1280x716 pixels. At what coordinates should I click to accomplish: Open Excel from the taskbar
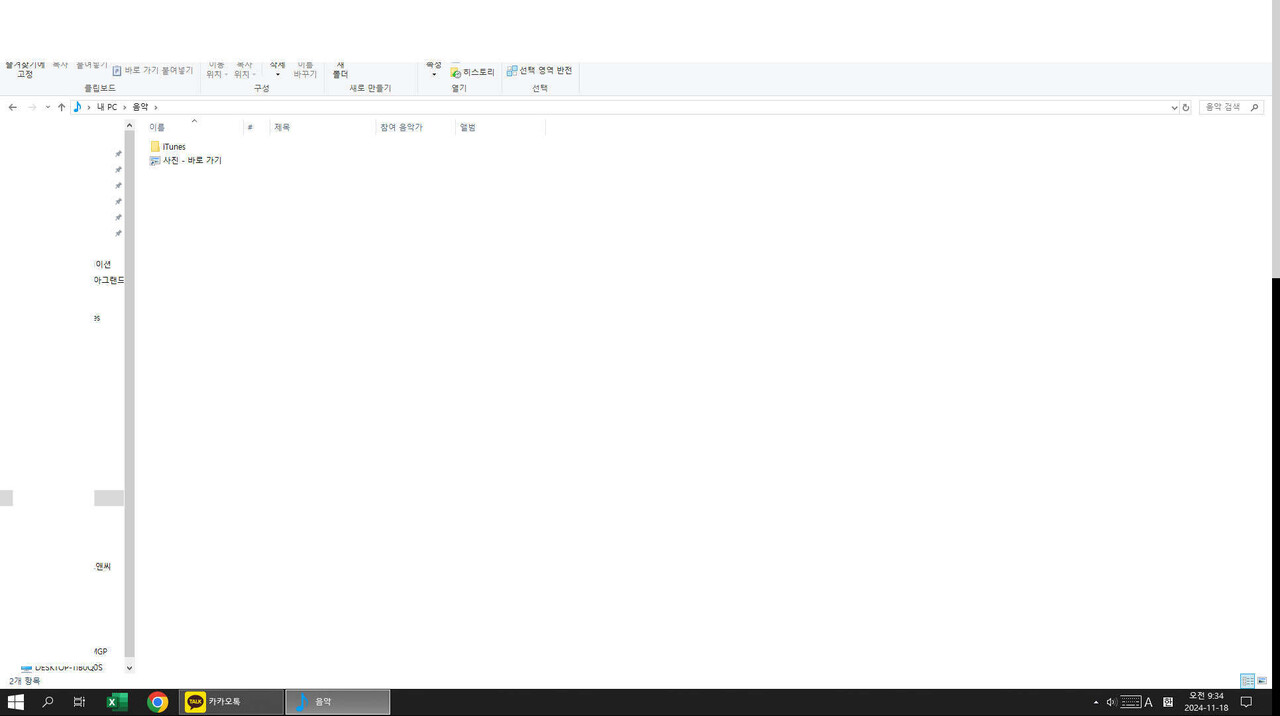117,702
